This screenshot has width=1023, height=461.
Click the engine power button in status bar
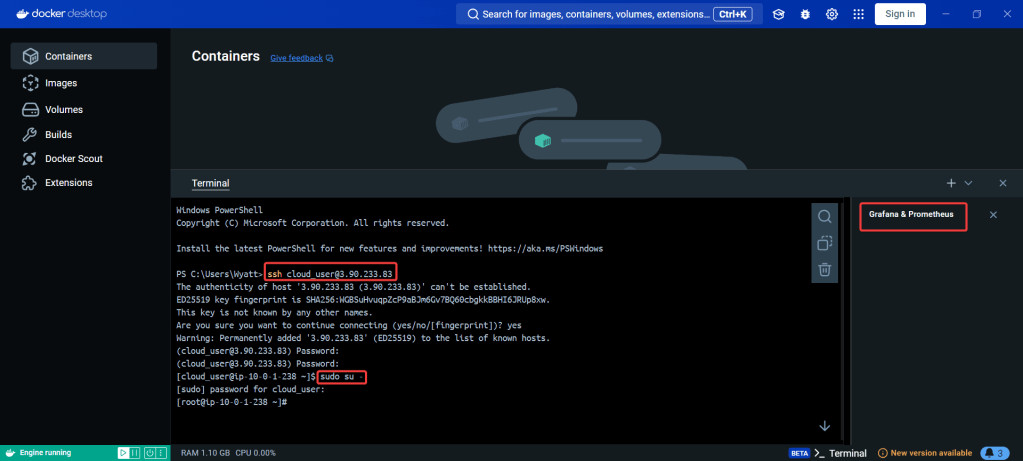coord(148,453)
